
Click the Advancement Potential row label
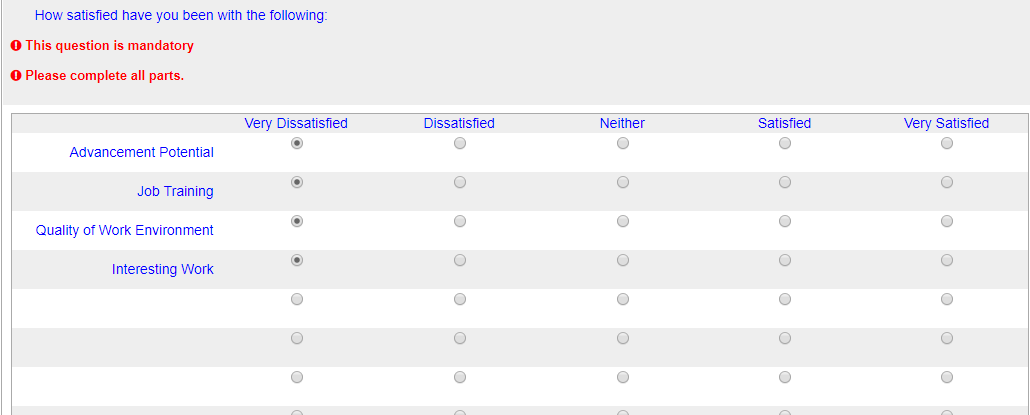click(x=141, y=153)
